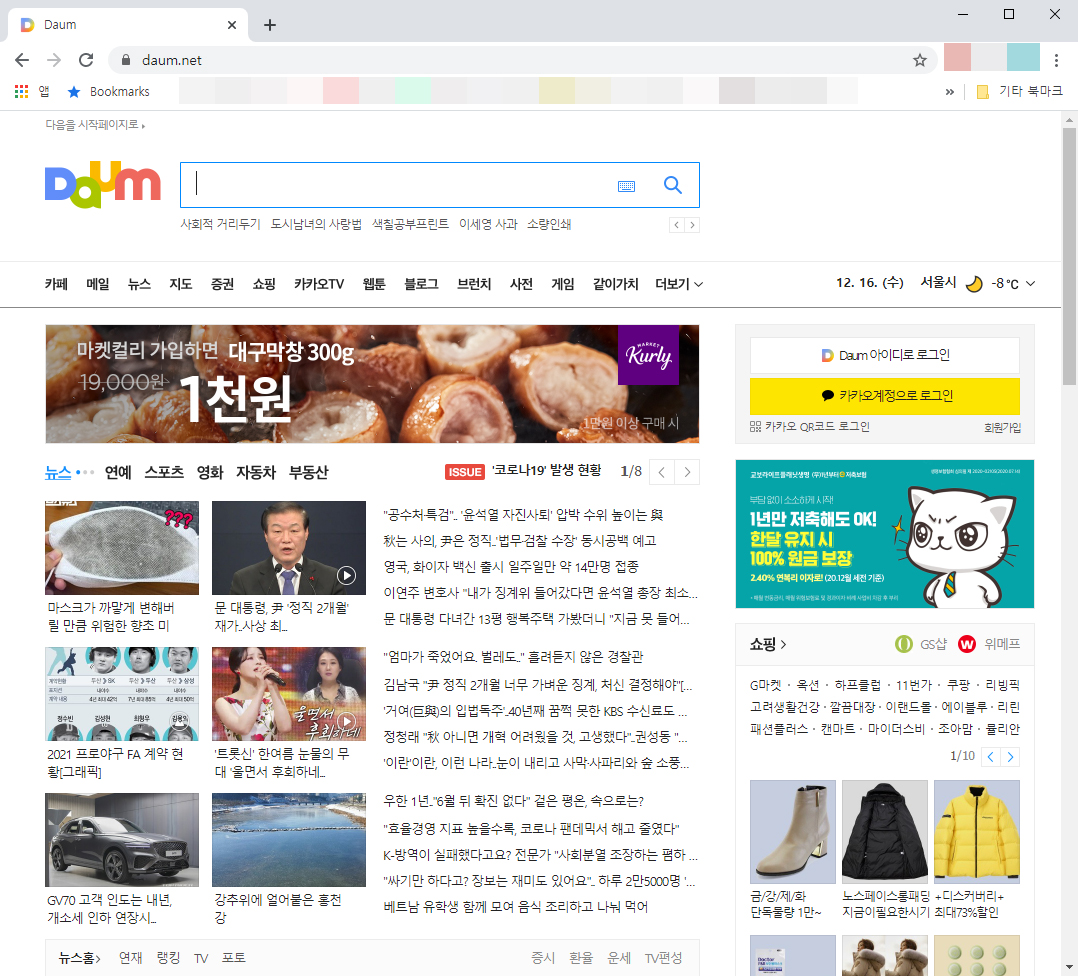
Task: Switch to the 부동산 tab
Action: tap(309, 472)
